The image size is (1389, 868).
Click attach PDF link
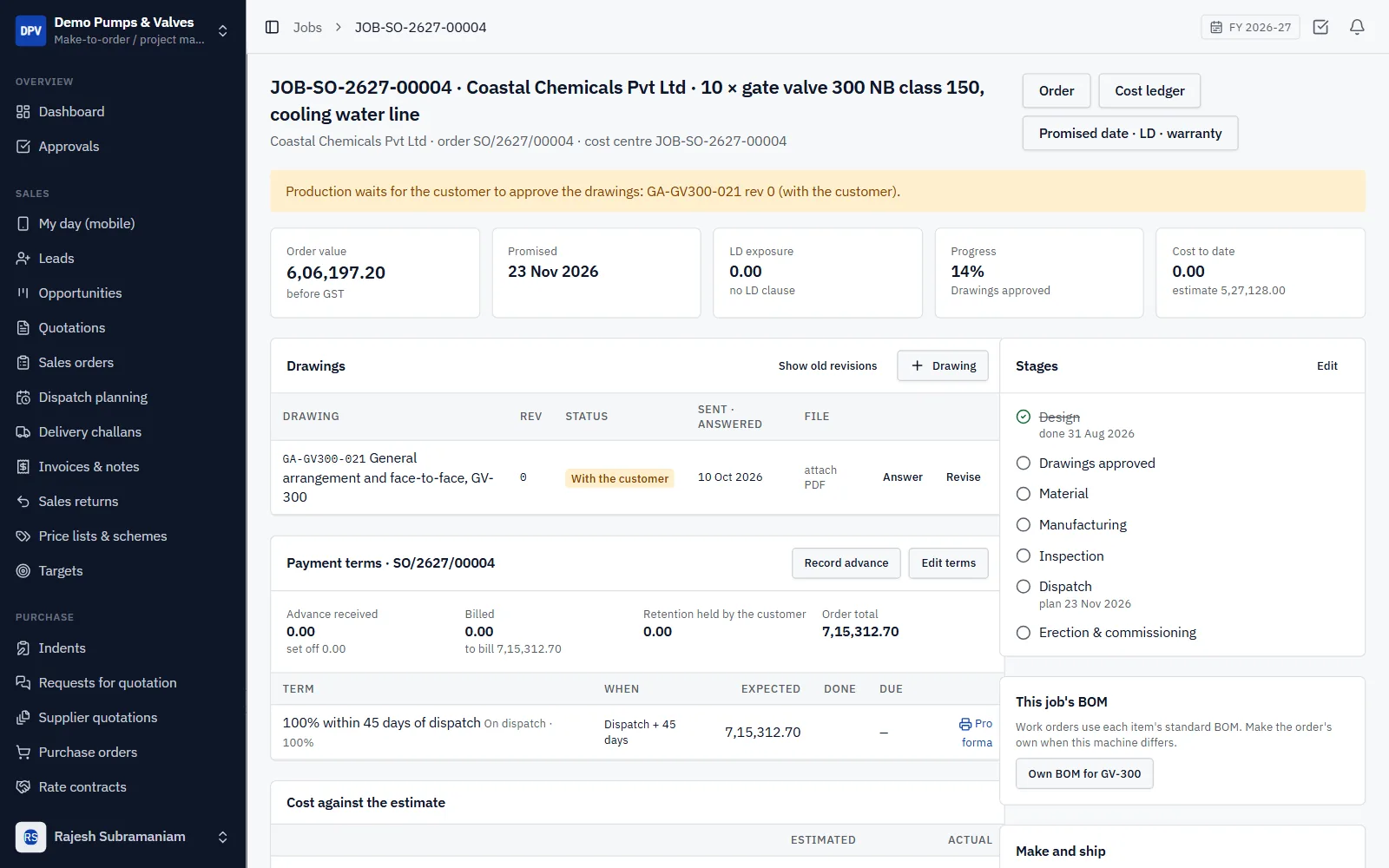tap(820, 477)
